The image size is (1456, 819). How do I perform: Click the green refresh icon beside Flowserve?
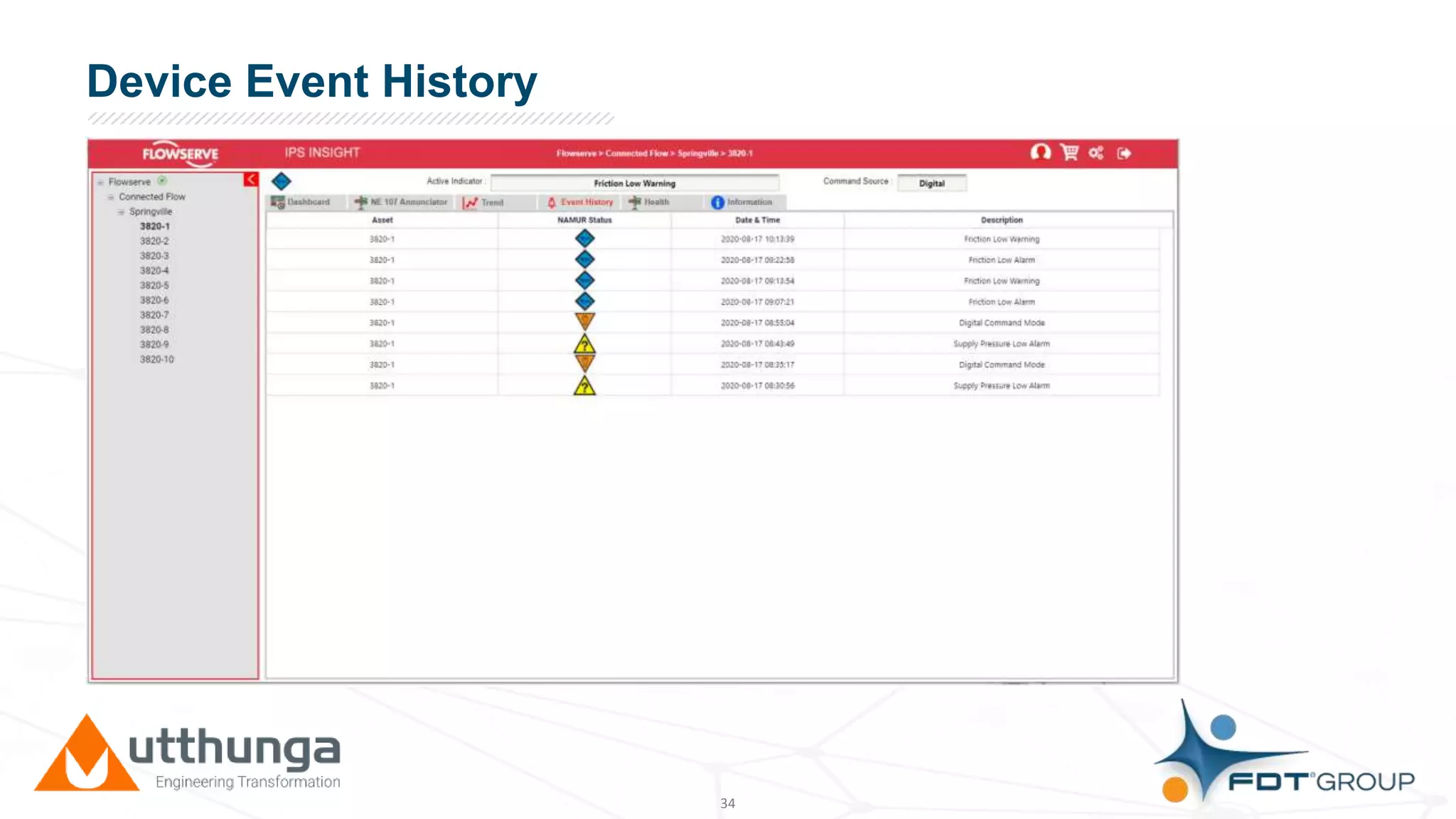coord(162,181)
